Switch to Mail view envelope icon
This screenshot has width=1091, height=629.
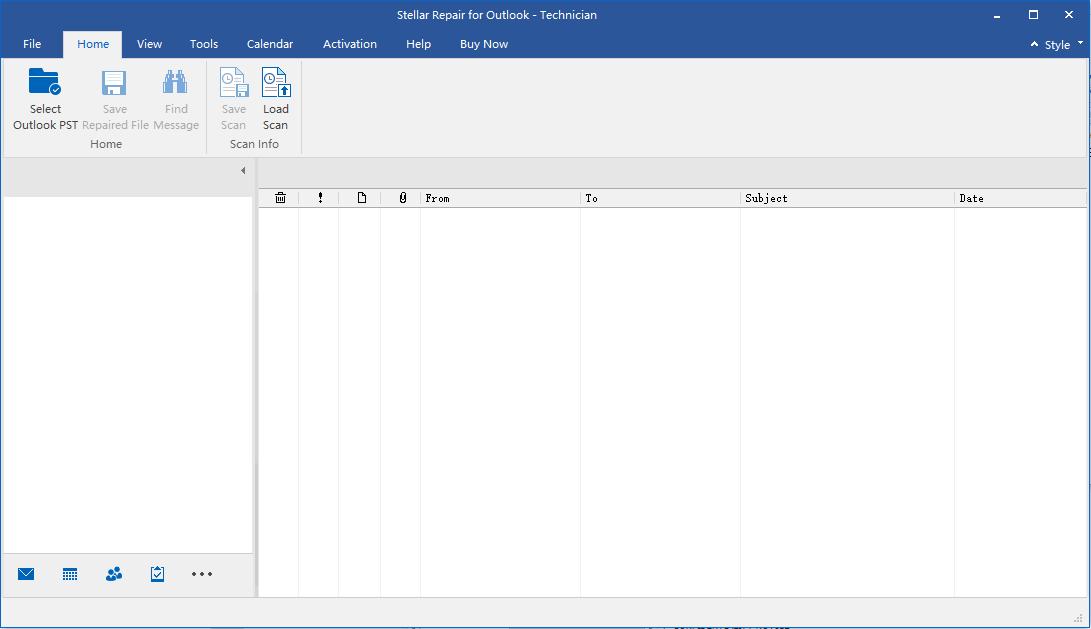pyautogui.click(x=26, y=574)
